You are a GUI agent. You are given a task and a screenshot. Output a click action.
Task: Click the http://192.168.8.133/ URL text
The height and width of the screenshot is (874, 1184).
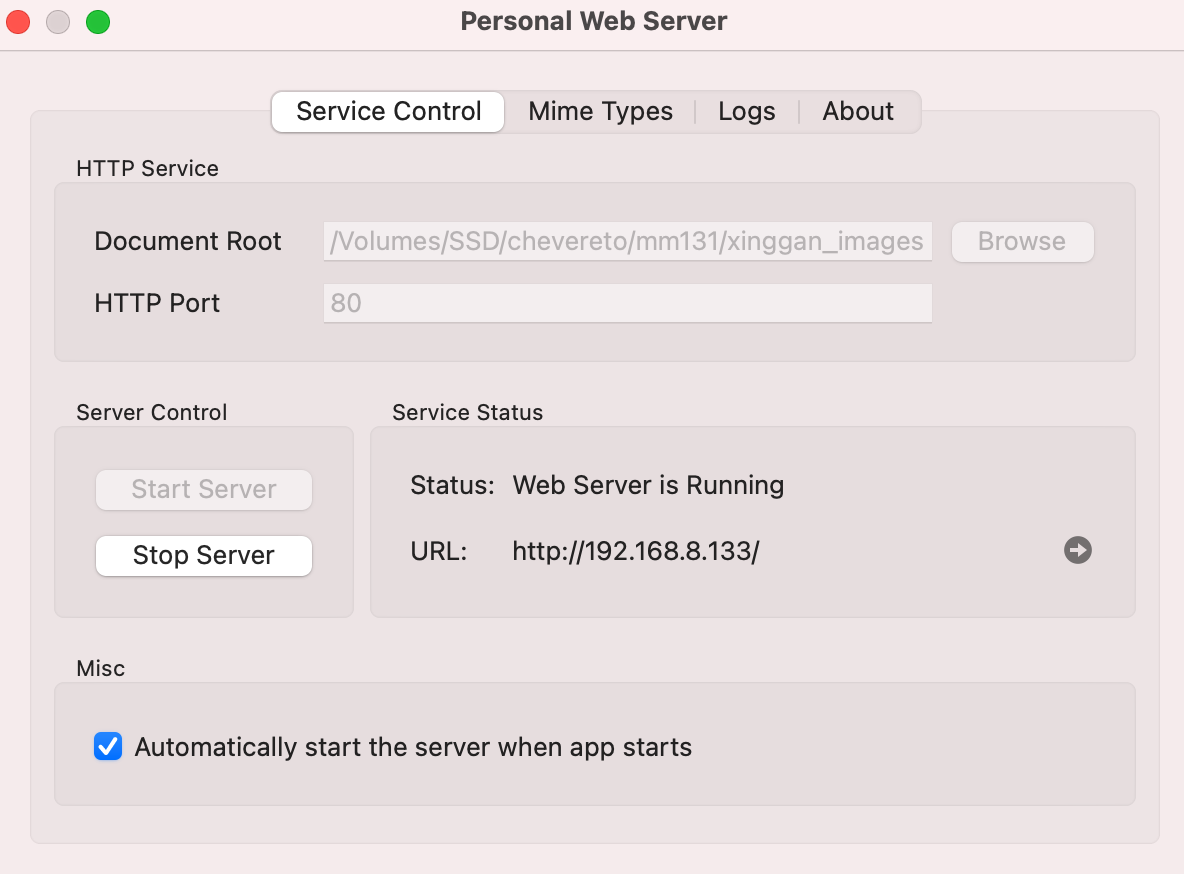pos(636,551)
